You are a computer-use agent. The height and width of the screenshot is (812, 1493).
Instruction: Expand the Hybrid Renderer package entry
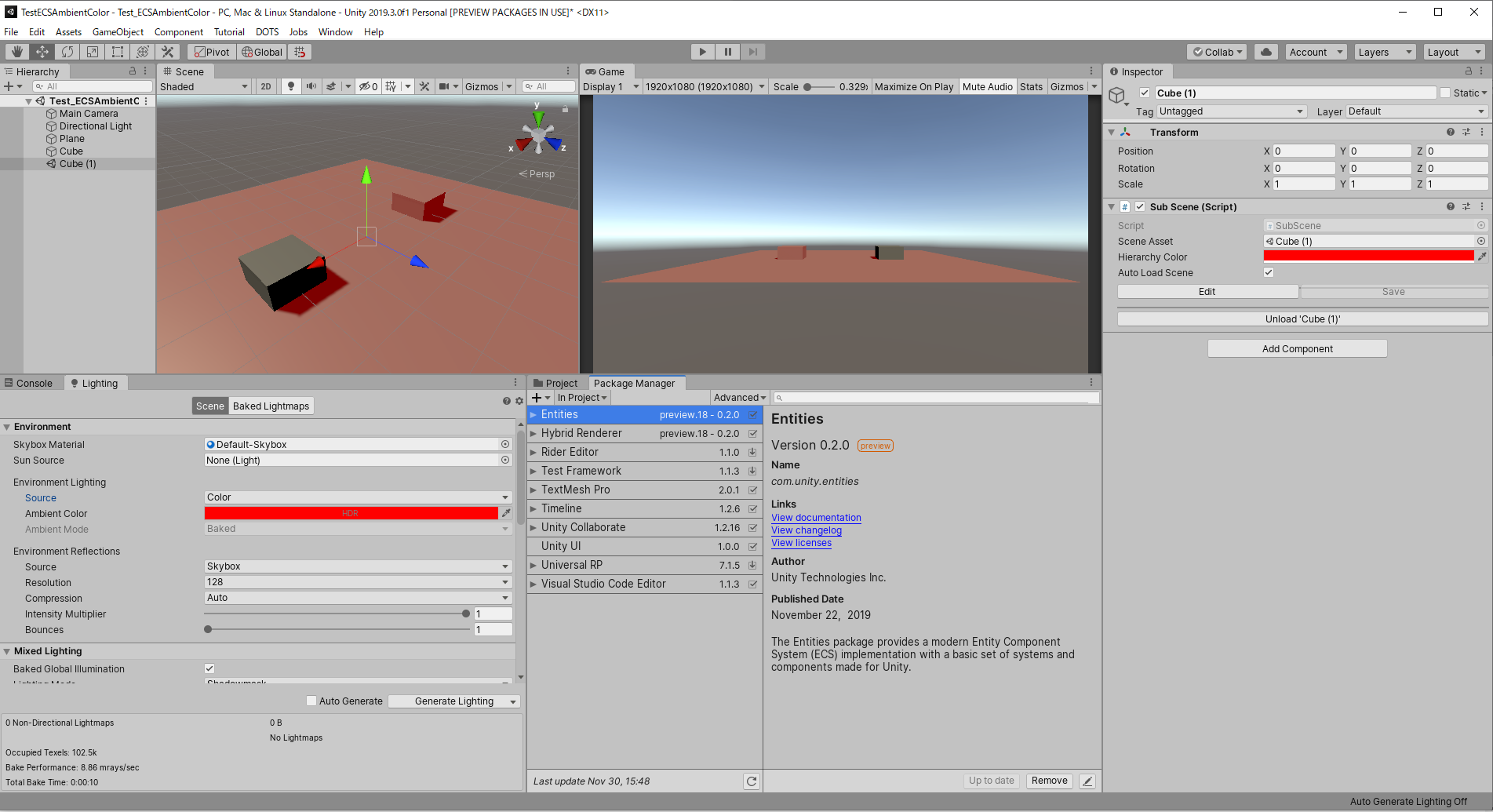tap(534, 433)
